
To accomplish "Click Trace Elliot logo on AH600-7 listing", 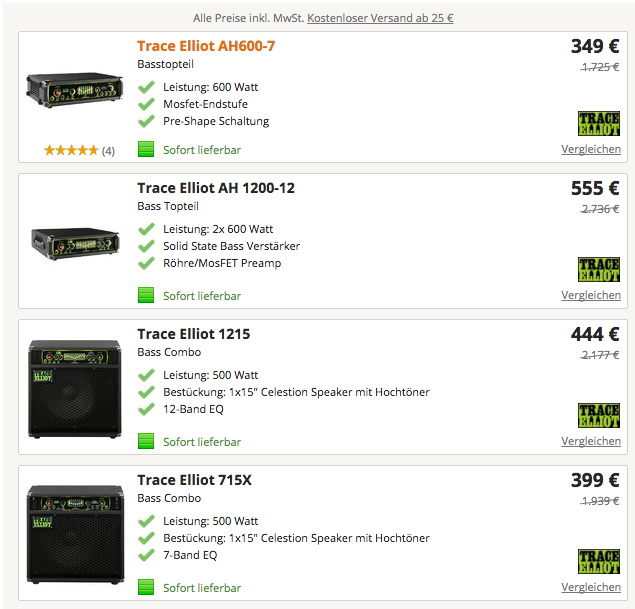I will [x=599, y=124].
